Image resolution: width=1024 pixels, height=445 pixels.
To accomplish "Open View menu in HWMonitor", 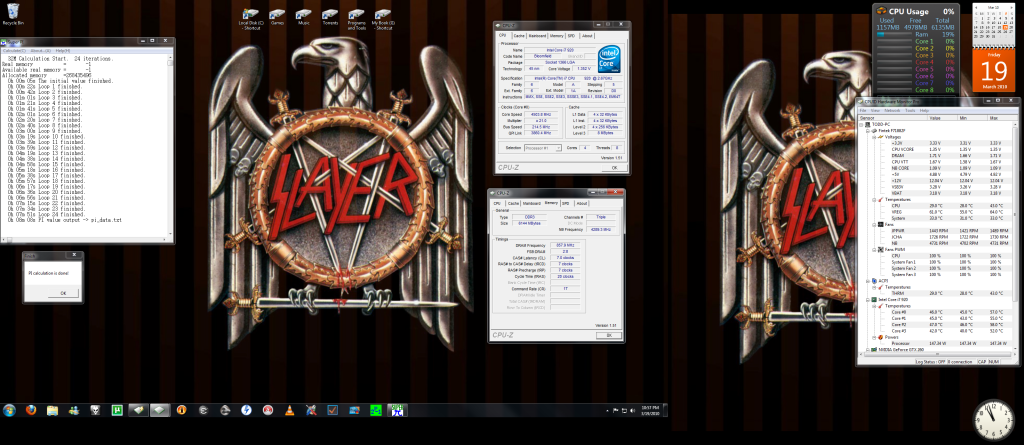I will pos(874,110).
